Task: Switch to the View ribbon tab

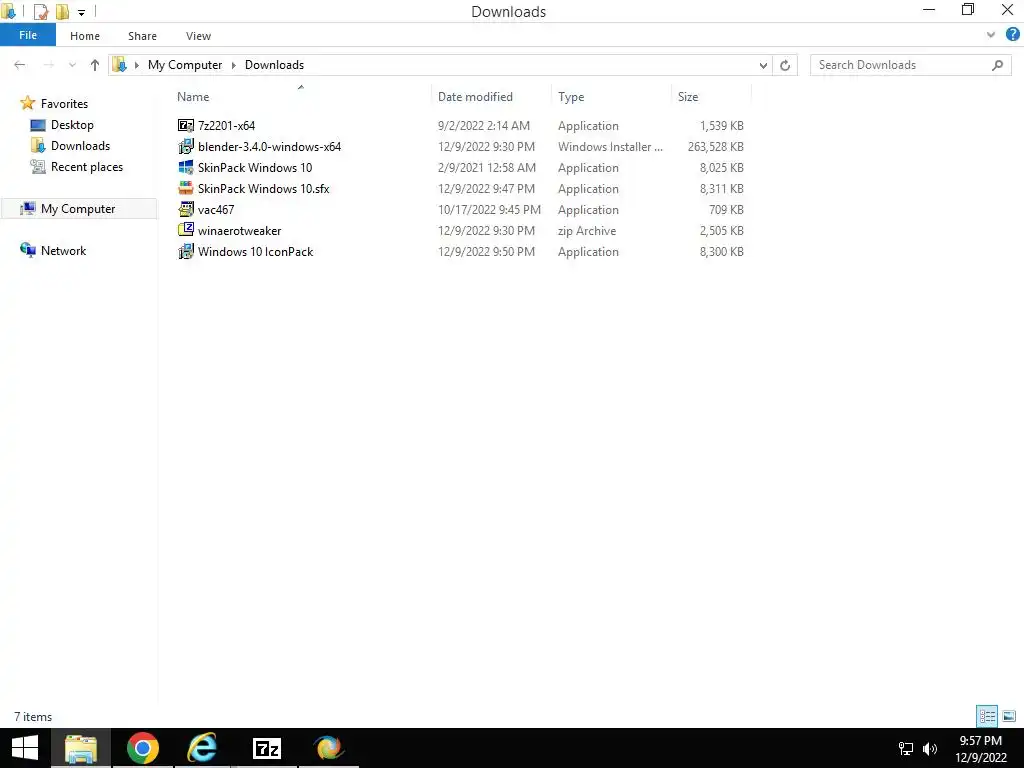Action: click(x=198, y=36)
